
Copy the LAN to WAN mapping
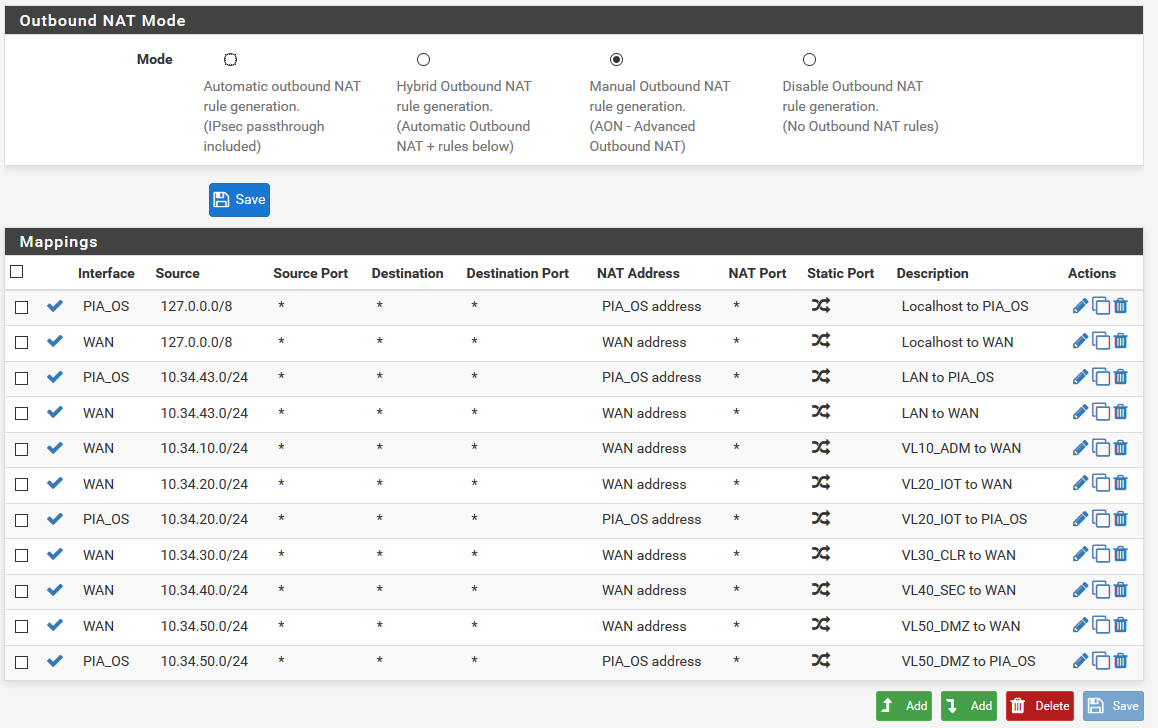click(1101, 413)
